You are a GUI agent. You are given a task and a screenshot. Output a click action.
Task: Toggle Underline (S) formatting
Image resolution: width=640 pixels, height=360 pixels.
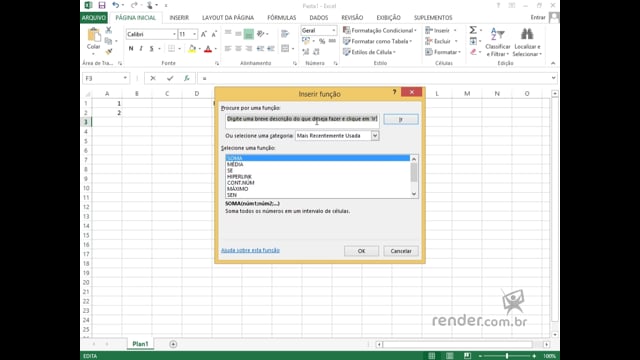point(151,49)
